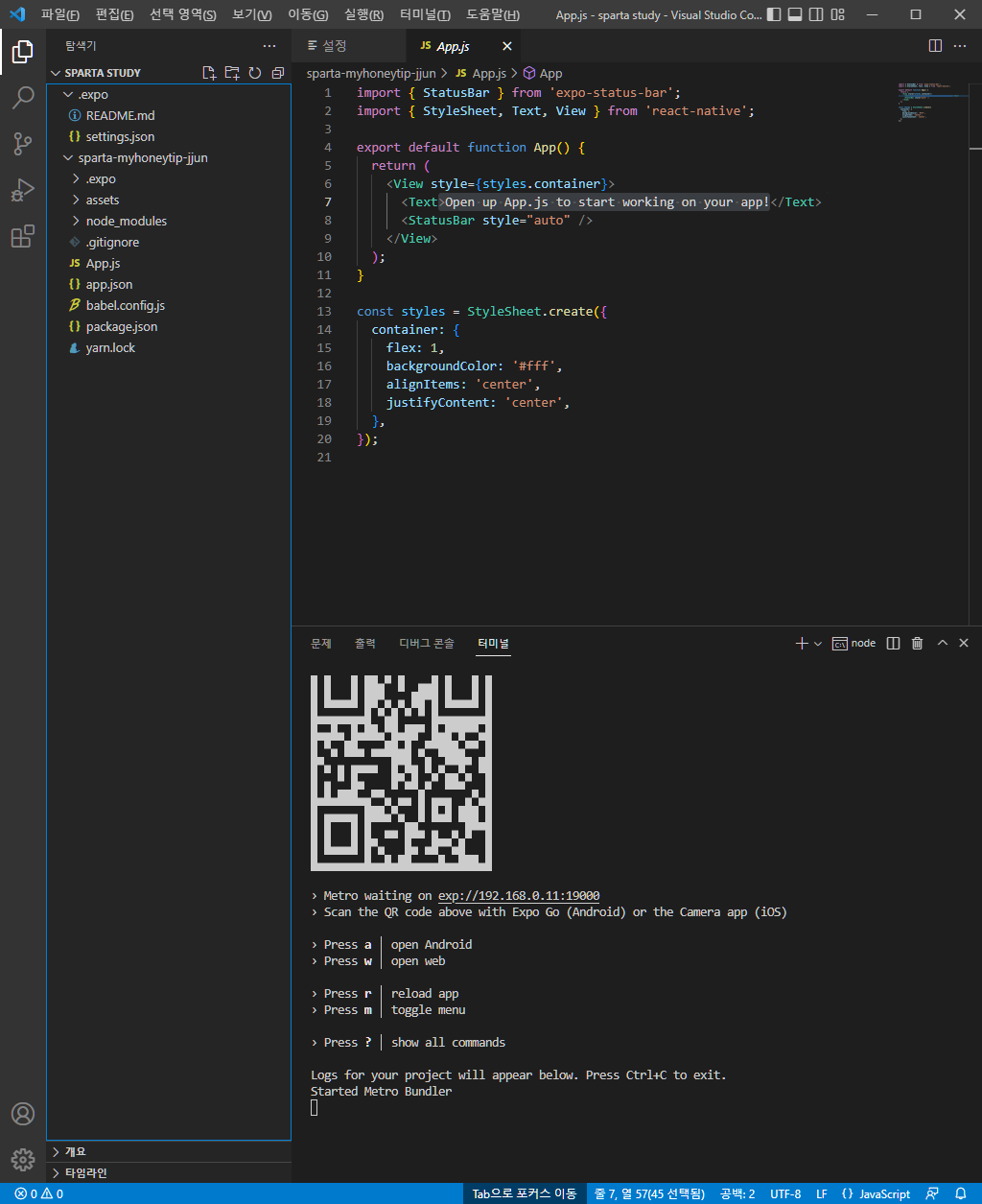Expand the 타임라인 timeline section
982x1204 pixels.
[169, 1172]
